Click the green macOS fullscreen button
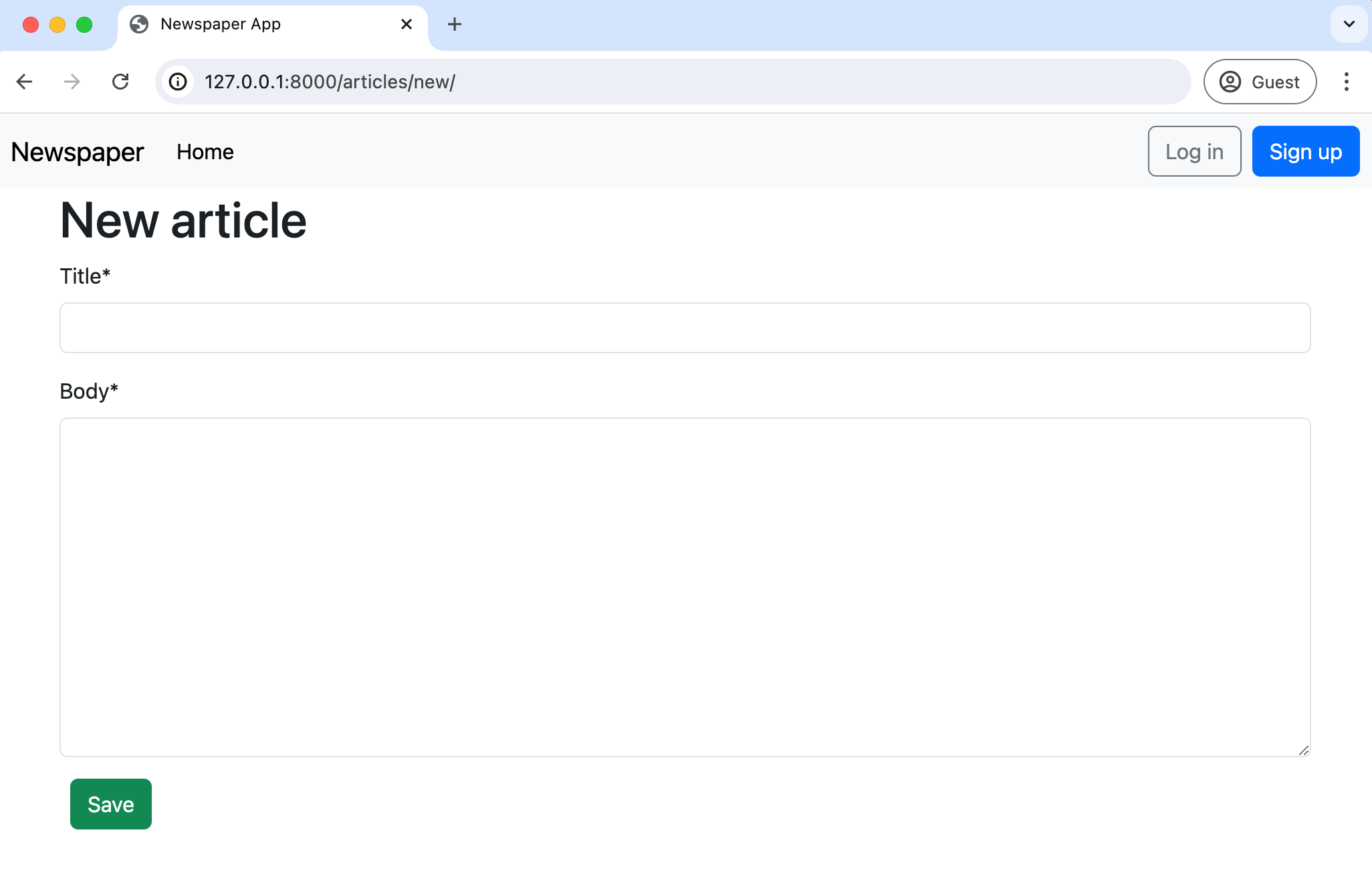 [84, 25]
